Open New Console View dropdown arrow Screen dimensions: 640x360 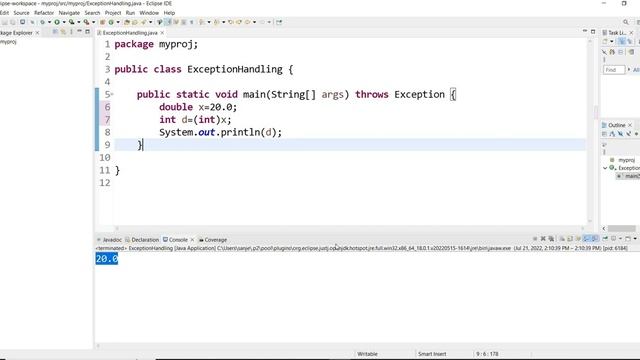pyautogui.click(x=635, y=239)
